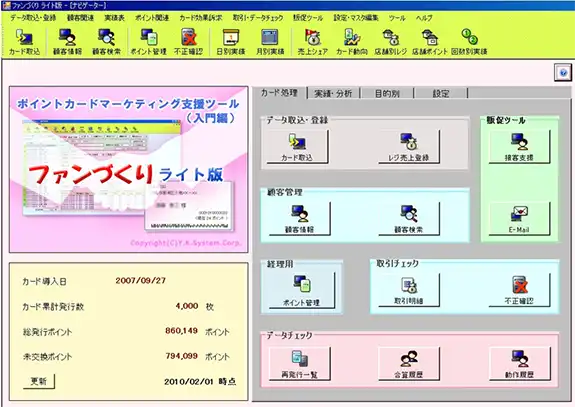
Task: Click the 794,099 unexchanged points value
Action: [181, 356]
